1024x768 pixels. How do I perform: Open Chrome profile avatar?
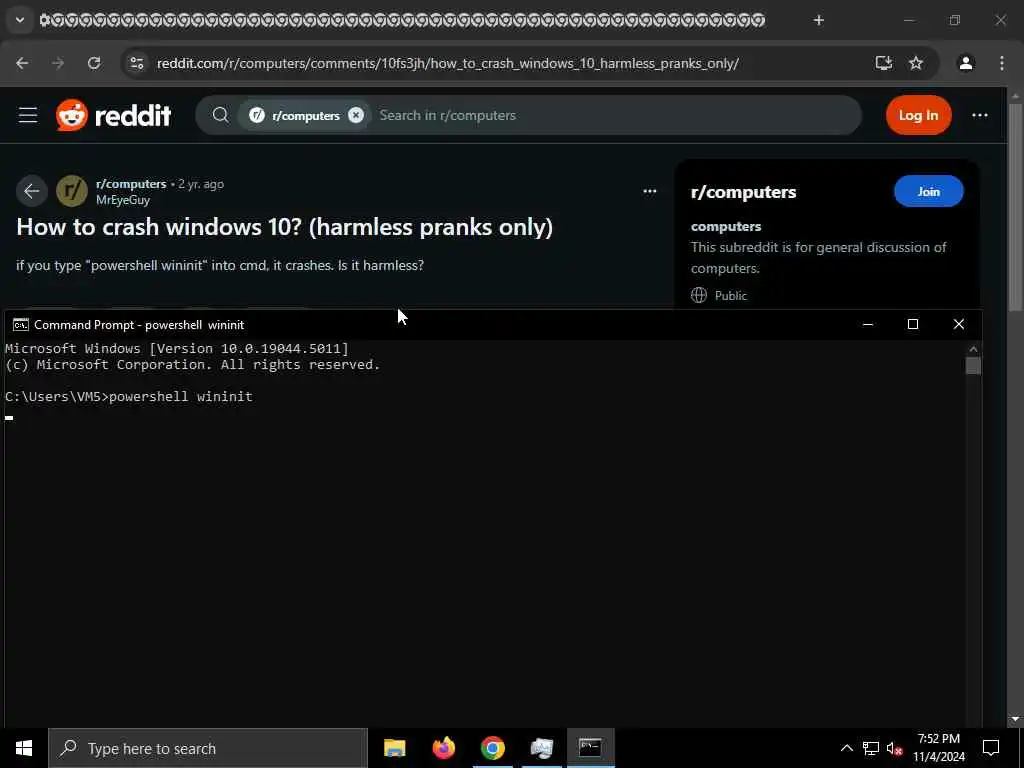pyautogui.click(x=965, y=63)
